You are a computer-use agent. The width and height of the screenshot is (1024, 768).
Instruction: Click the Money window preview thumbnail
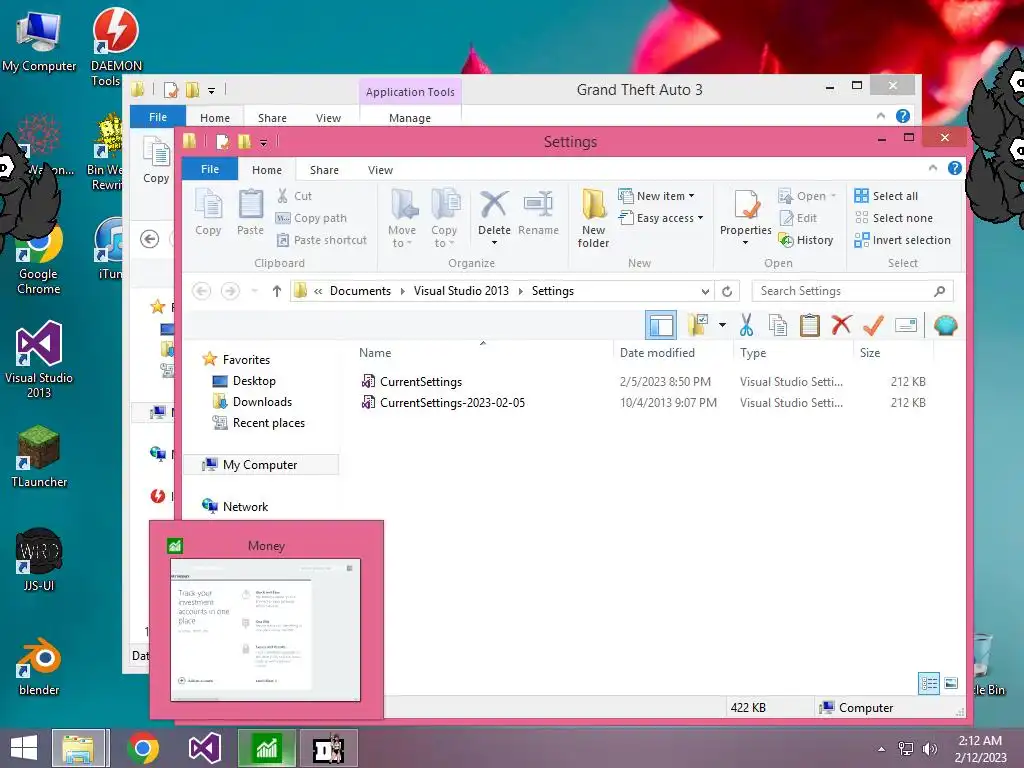265,630
